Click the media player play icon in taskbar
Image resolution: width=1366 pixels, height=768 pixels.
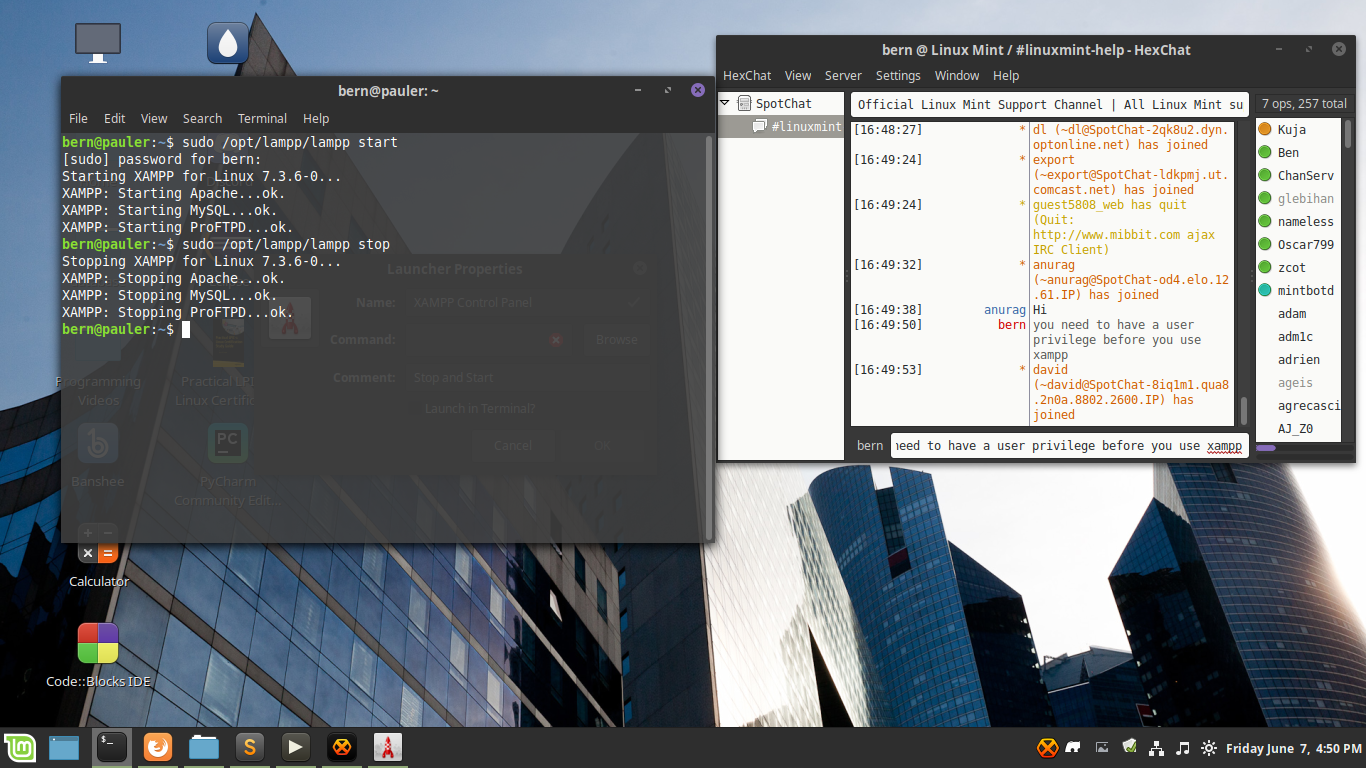coord(295,747)
